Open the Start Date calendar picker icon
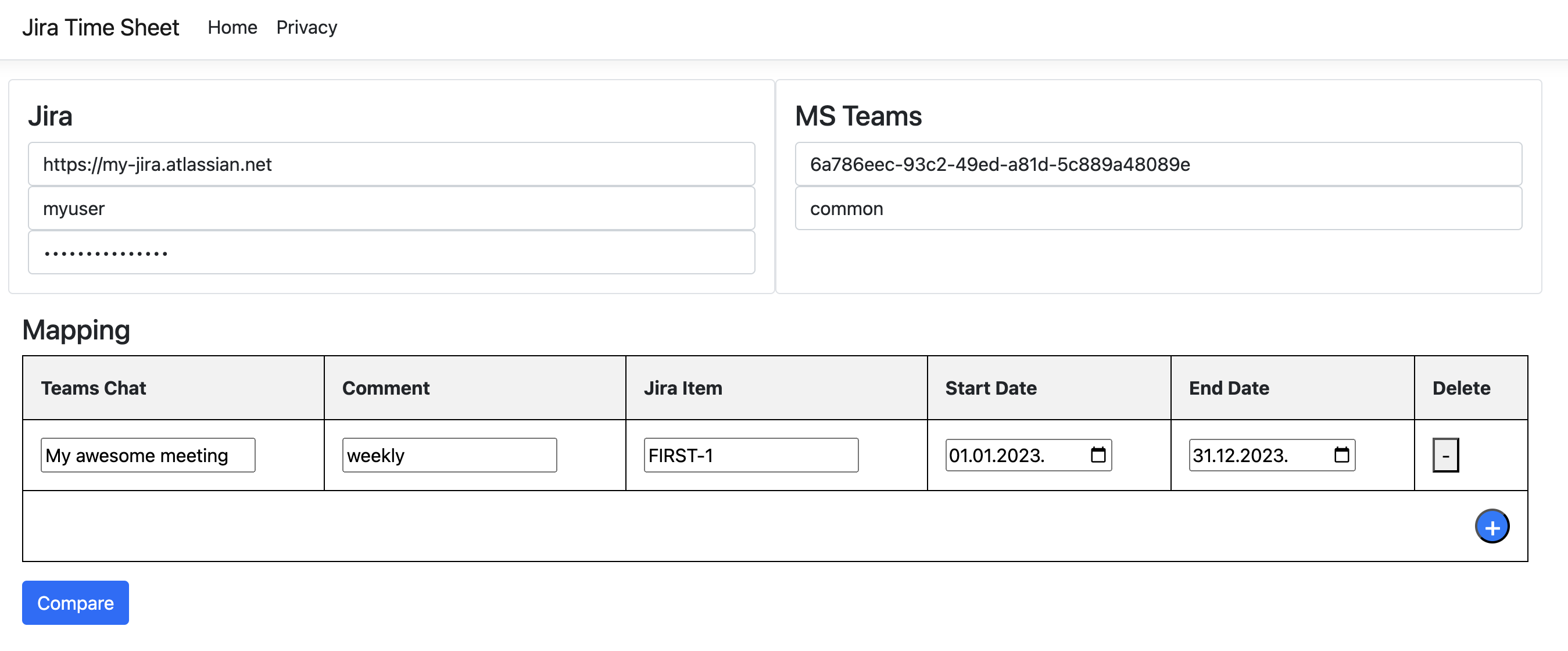Screen dimensions: 1568x651 1098,455
